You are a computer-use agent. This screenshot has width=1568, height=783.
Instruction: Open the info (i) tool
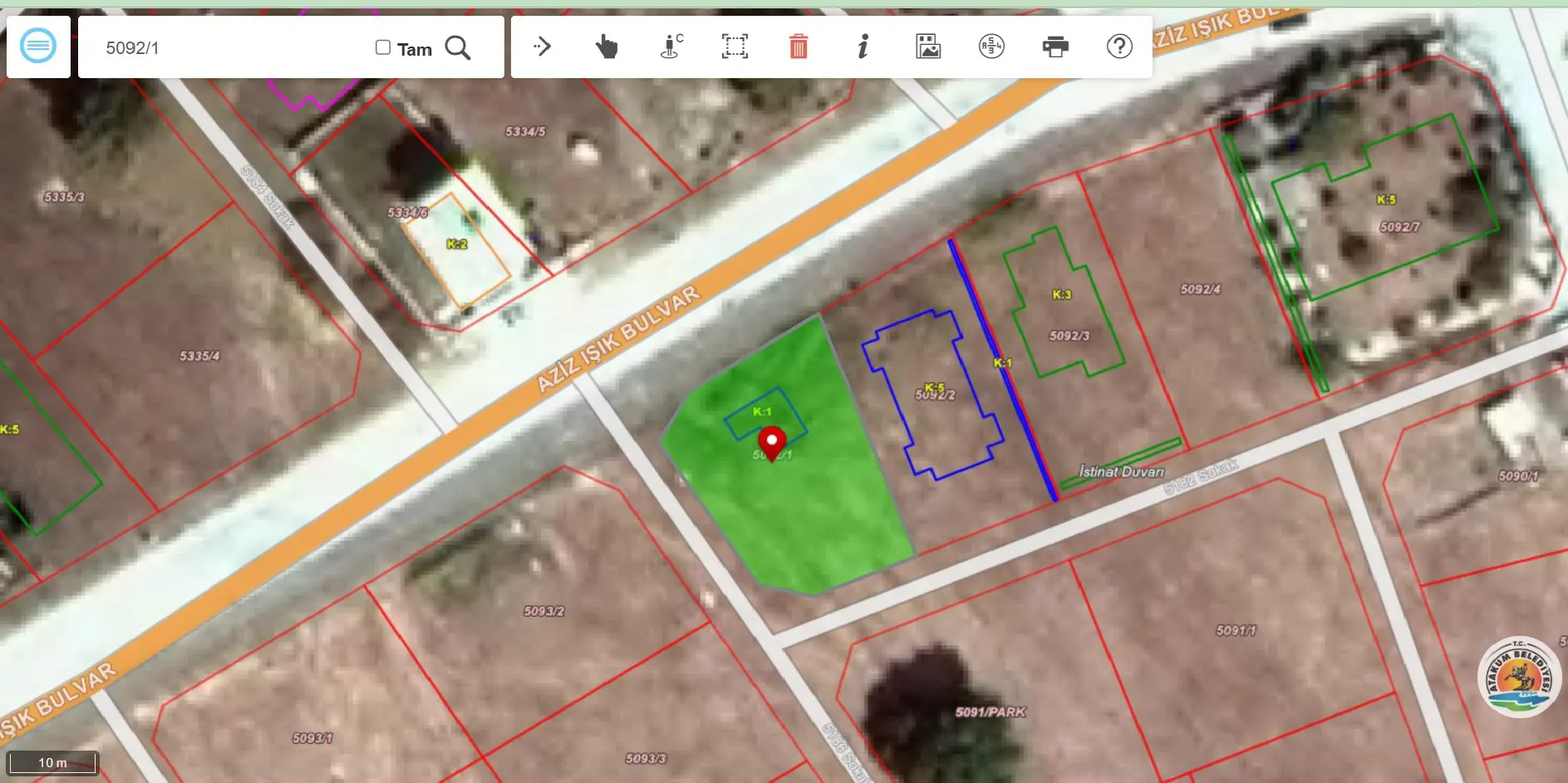(863, 46)
